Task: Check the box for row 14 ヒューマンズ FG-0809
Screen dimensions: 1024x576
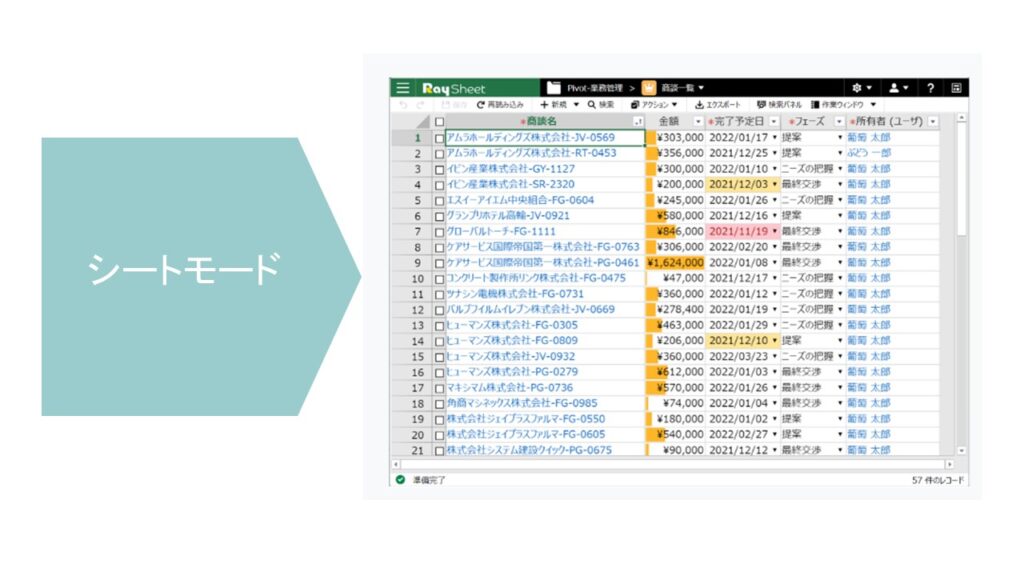Action: point(440,341)
